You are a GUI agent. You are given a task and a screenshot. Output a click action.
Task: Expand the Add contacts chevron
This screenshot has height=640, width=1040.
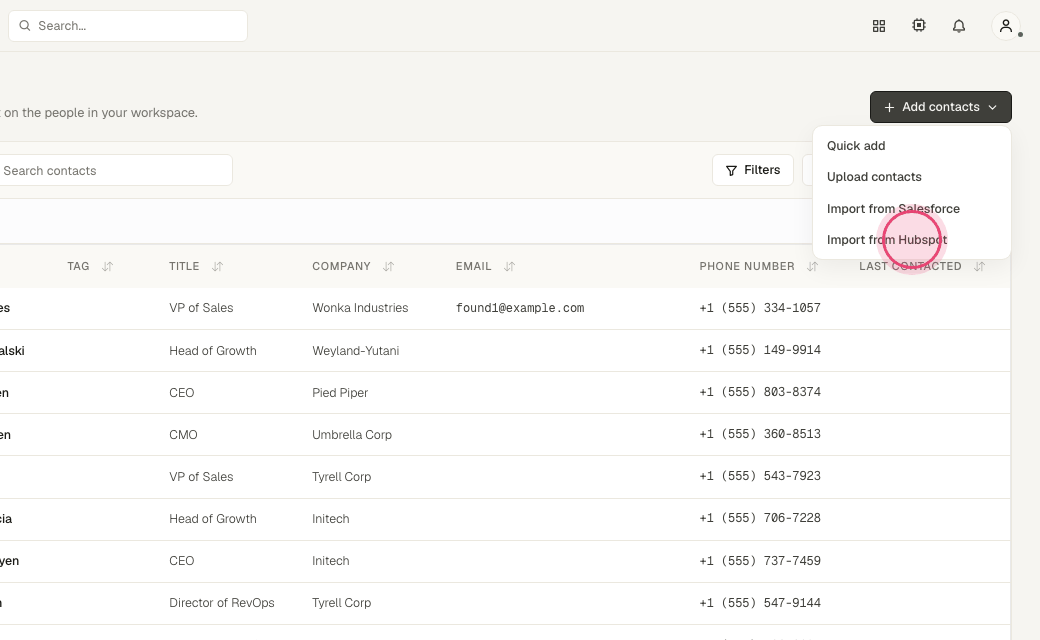(992, 107)
